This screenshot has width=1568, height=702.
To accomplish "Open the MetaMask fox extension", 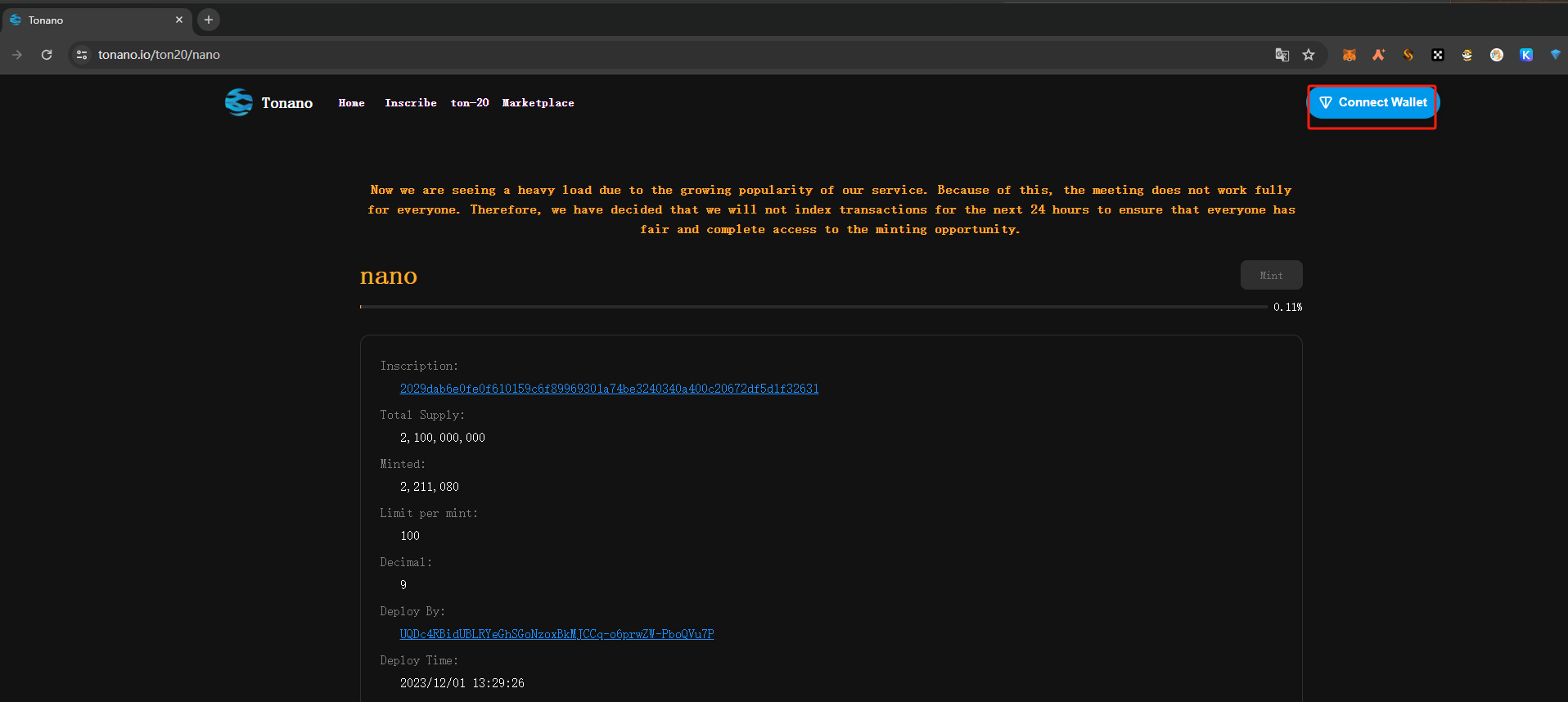I will [1349, 55].
